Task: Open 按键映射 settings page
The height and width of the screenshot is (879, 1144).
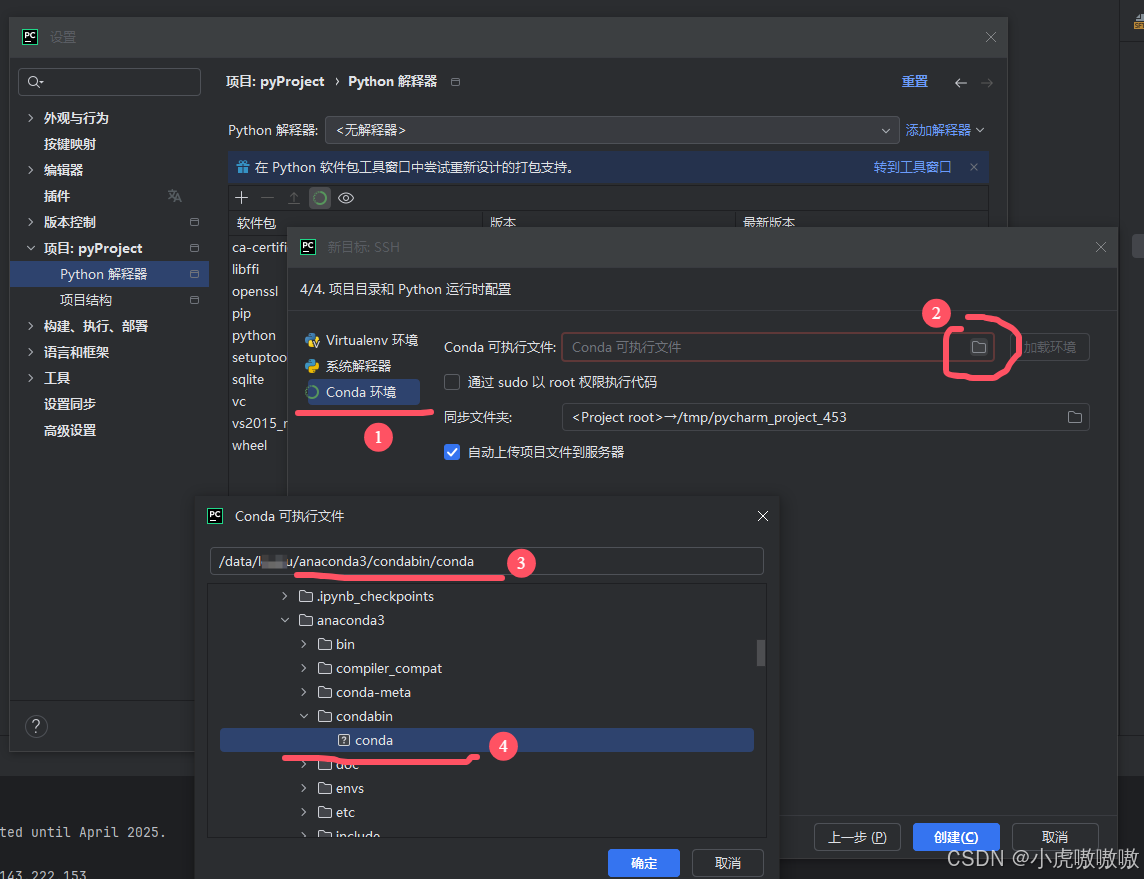Action: tap(70, 144)
